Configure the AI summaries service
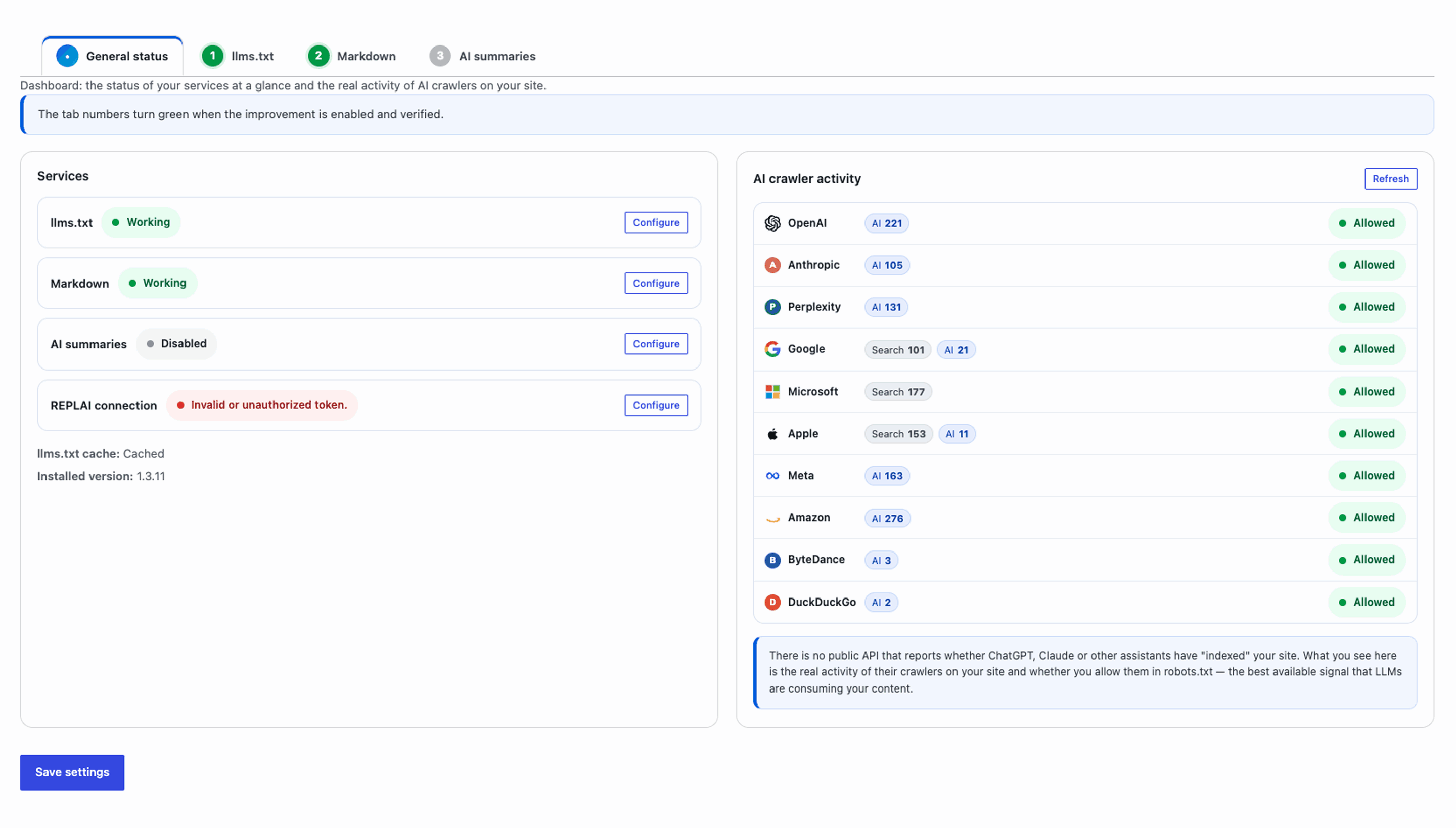Screen dimensions: 1456x828 click(656, 344)
